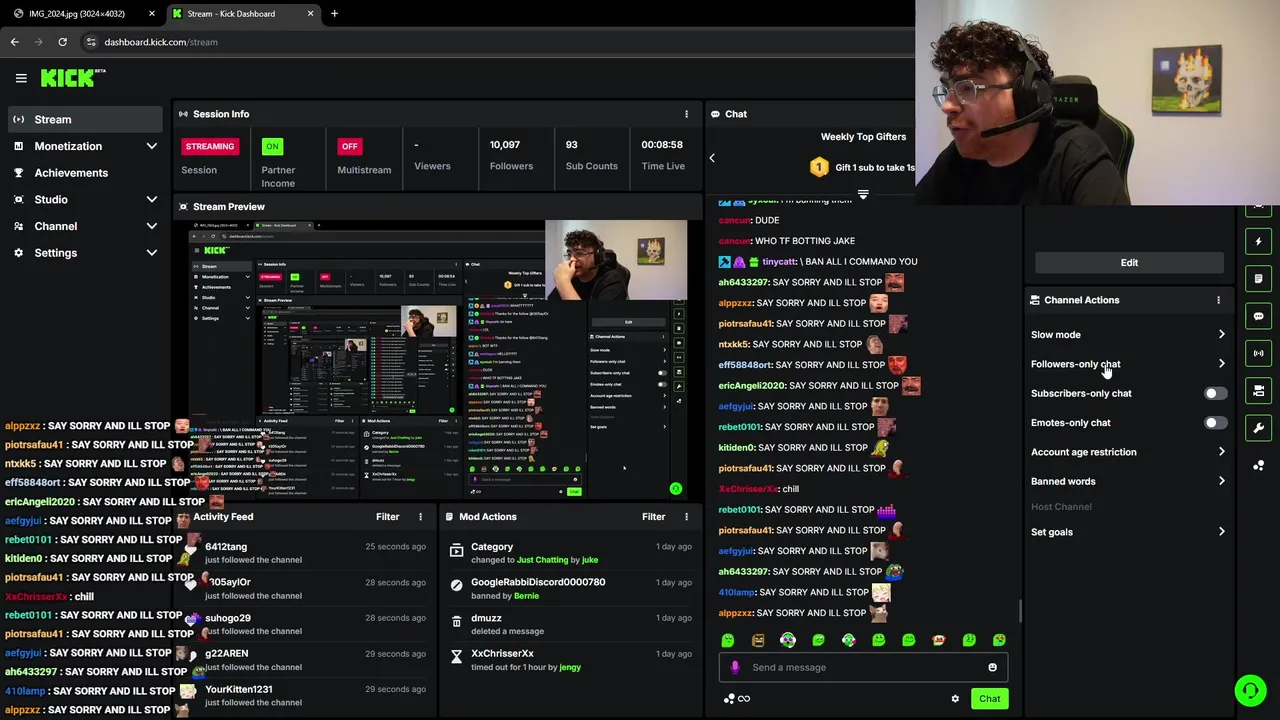Open Slow mode options arrow
The image size is (1280, 720).
click(1221, 335)
